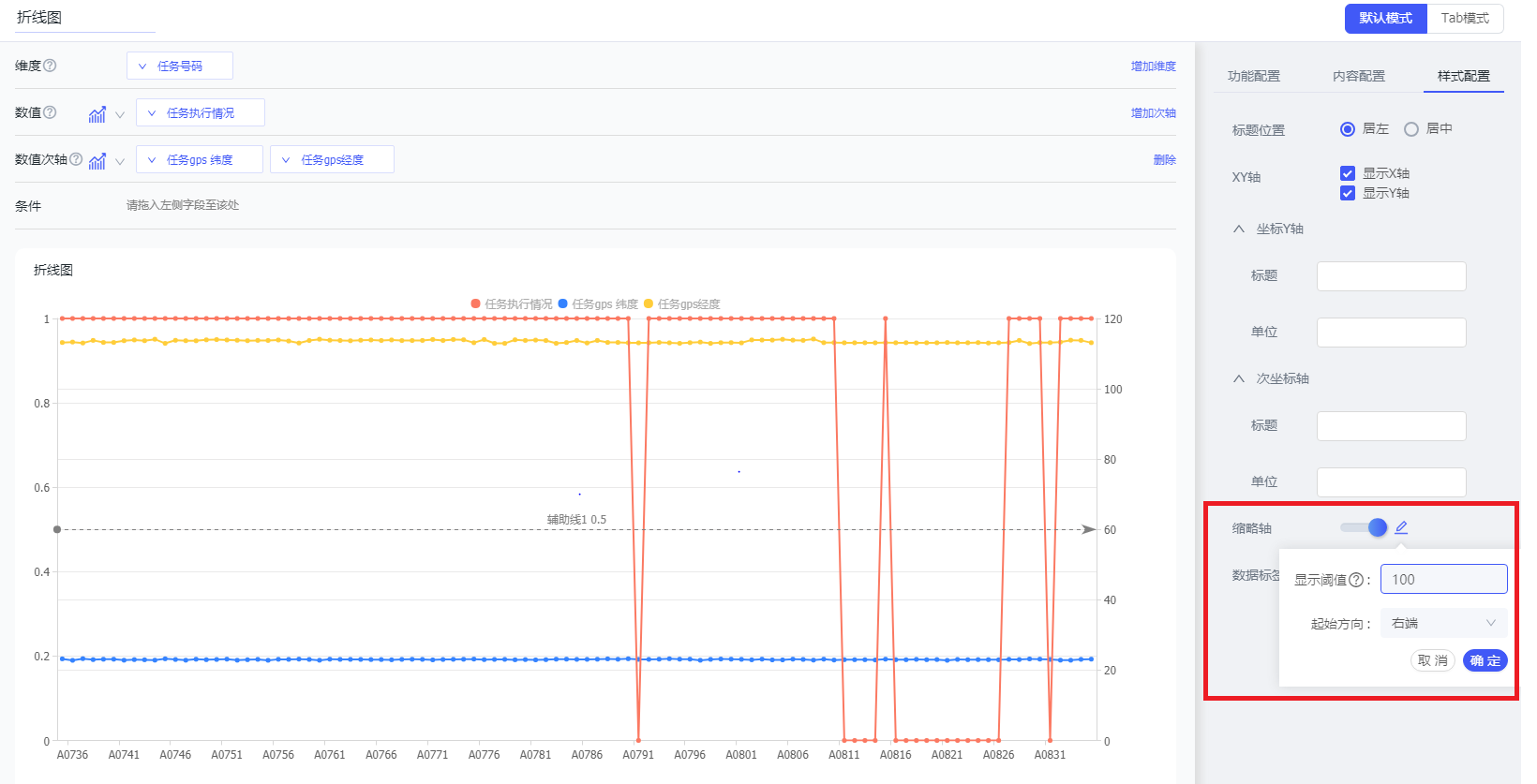Click the help icon next to 显示阈值
This screenshot has width=1537, height=784.
pos(1355,580)
